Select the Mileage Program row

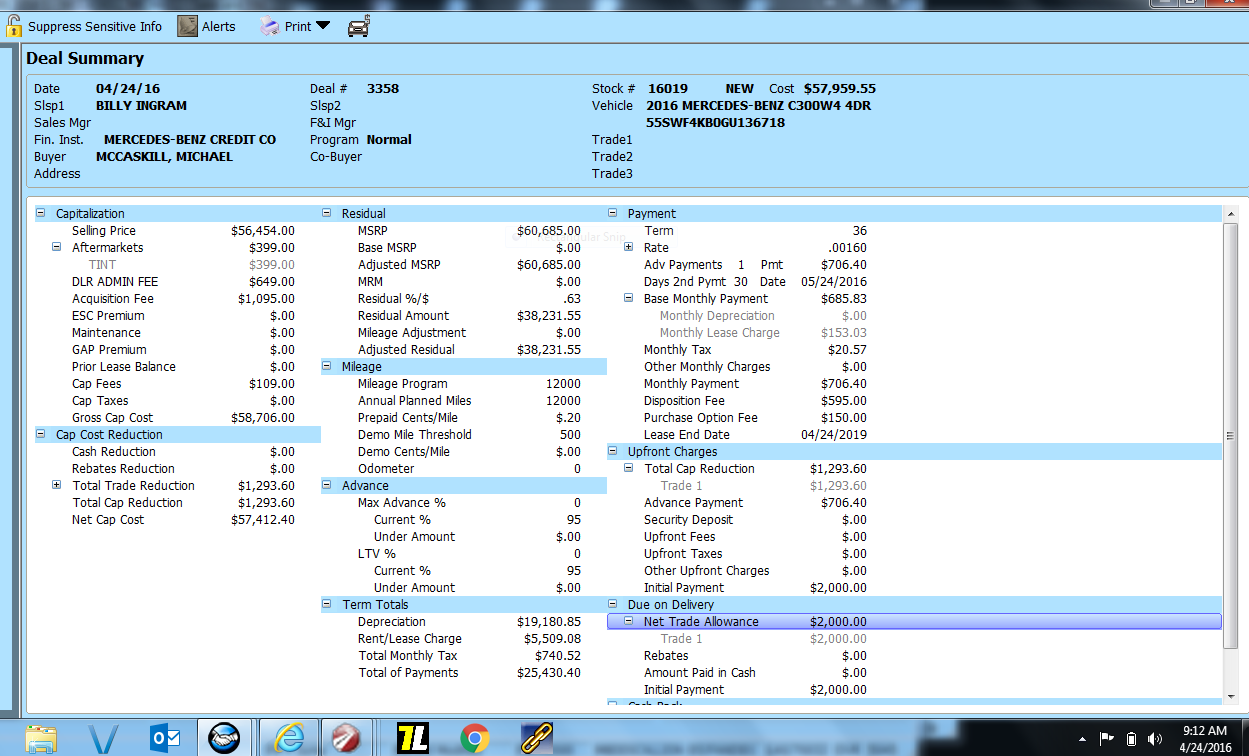464,383
